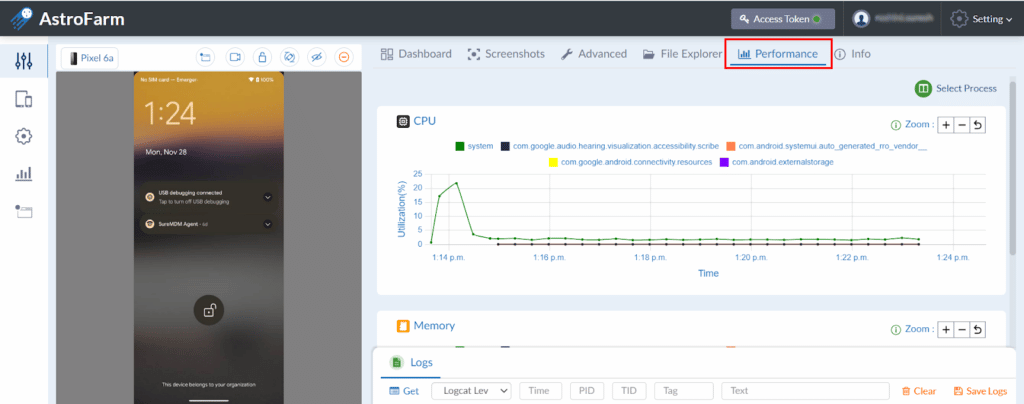This screenshot has width=1024, height=404.
Task: Click the orange minus disconnect icon
Action: [344, 57]
